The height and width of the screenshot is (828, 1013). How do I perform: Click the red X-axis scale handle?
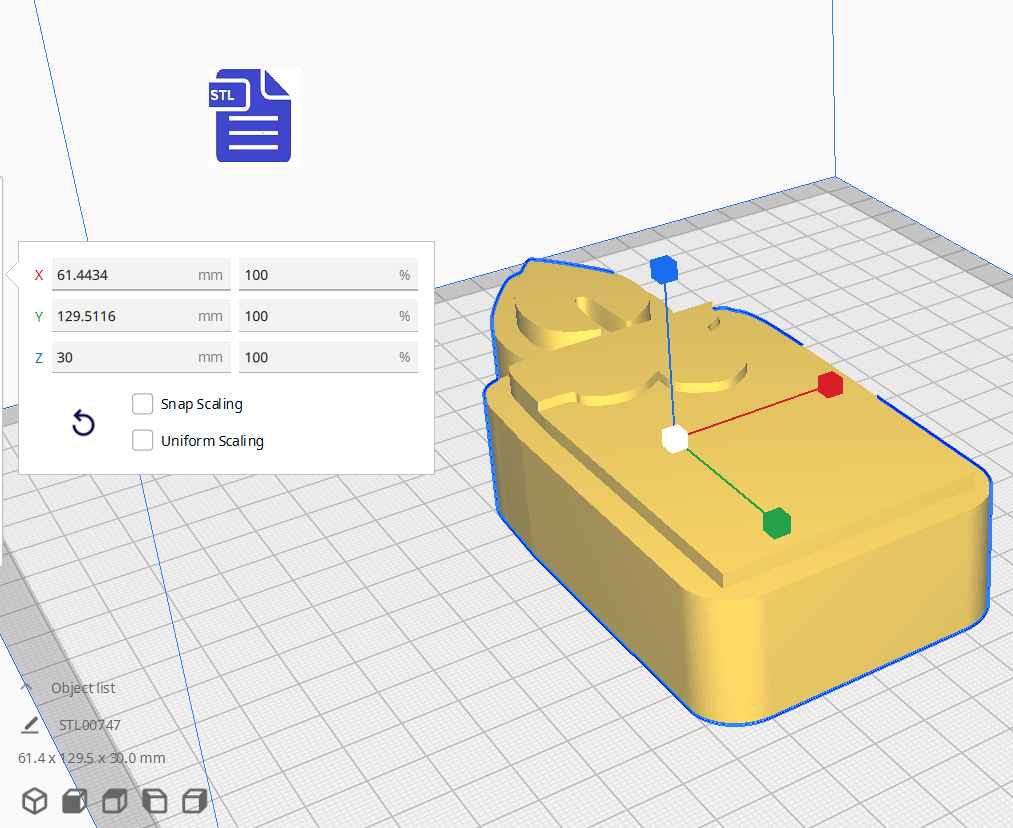pos(830,384)
